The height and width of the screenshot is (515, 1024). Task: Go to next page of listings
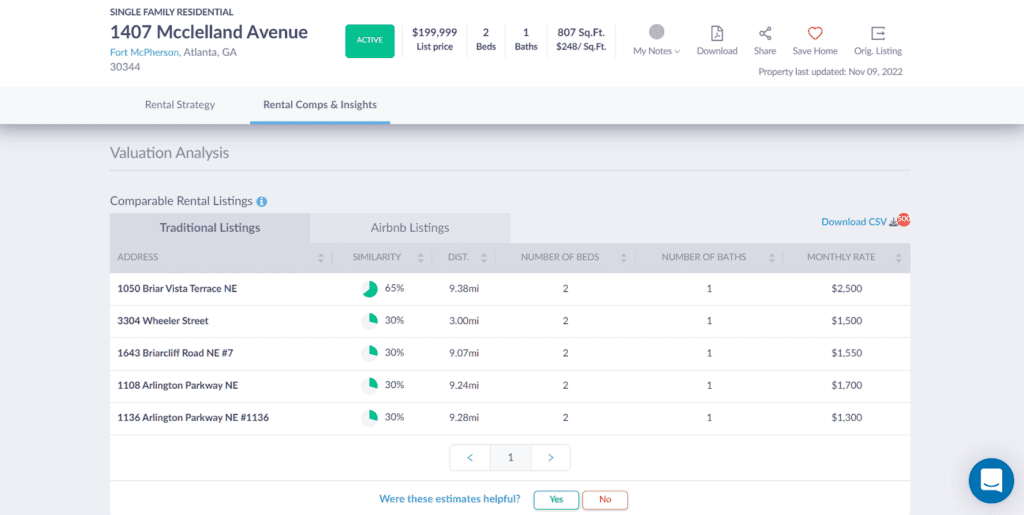550,457
